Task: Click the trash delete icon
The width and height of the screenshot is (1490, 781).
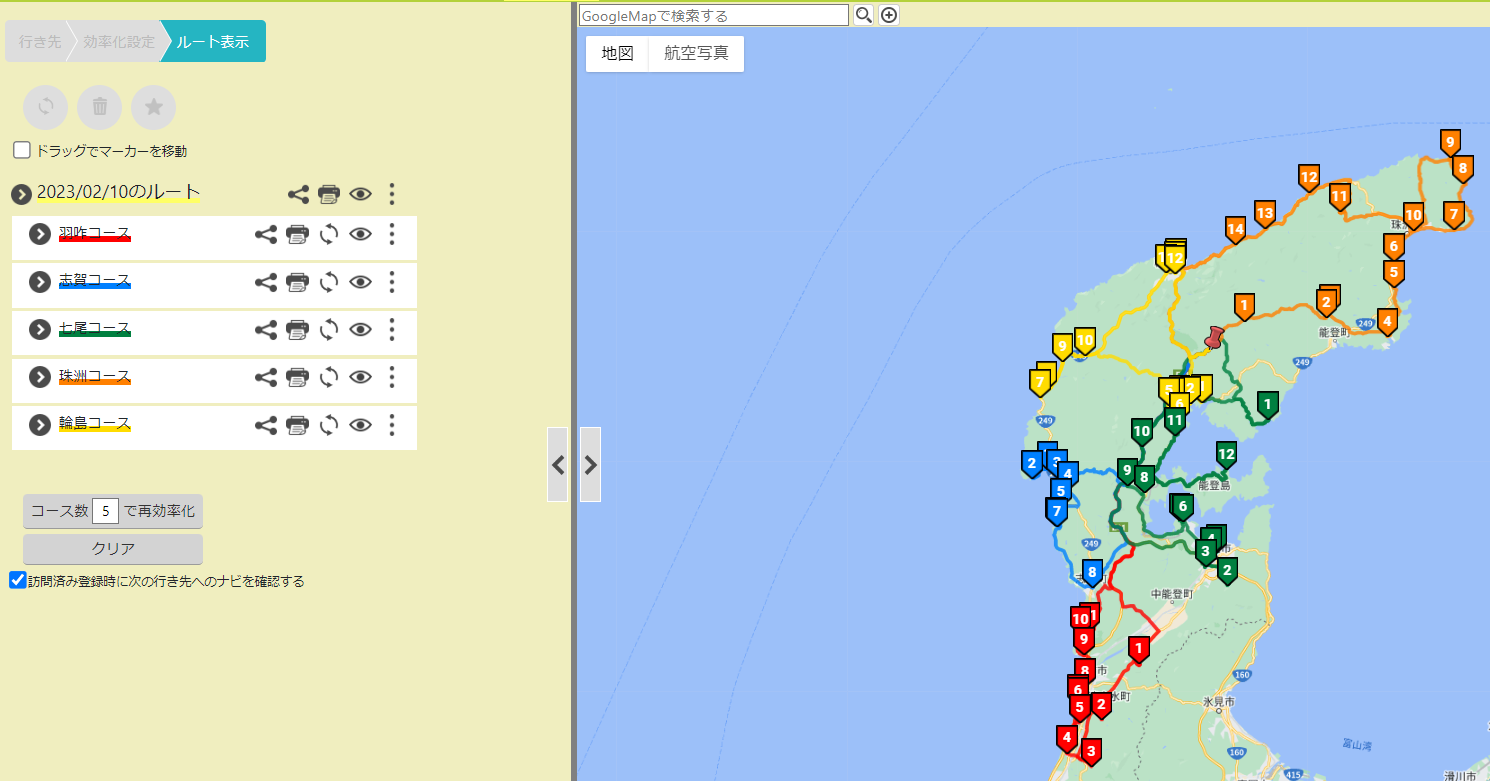Action: (100, 107)
